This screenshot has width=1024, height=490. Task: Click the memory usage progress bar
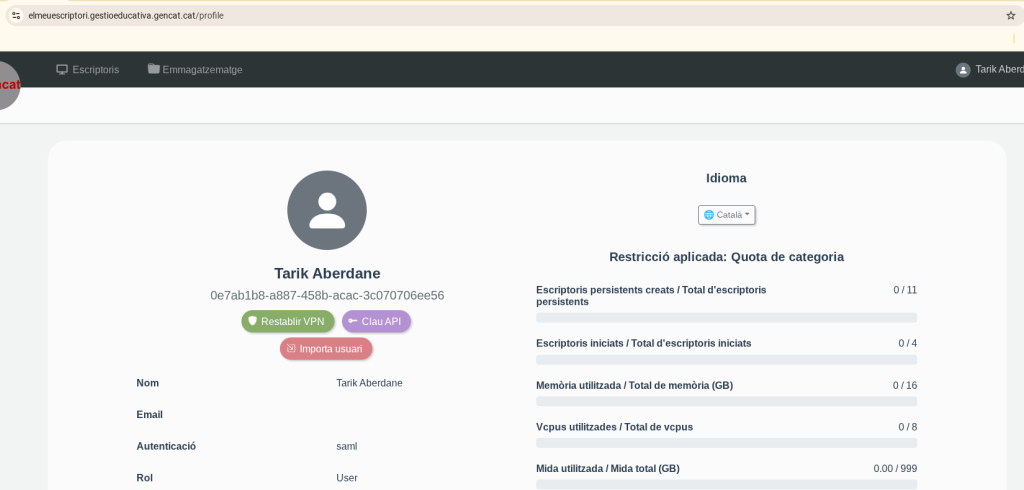click(x=726, y=401)
